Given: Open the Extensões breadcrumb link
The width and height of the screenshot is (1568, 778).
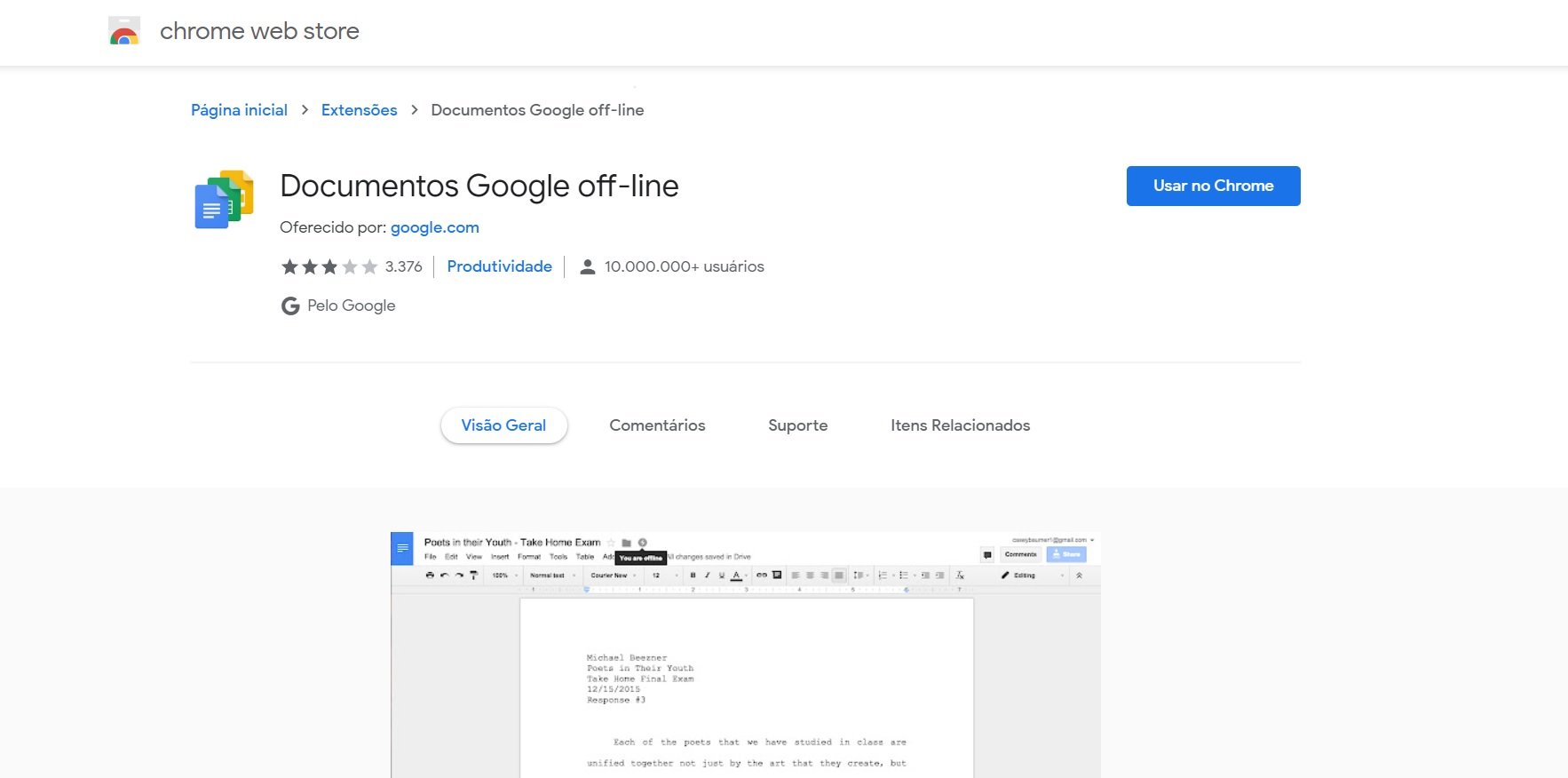Looking at the screenshot, I should (x=359, y=110).
